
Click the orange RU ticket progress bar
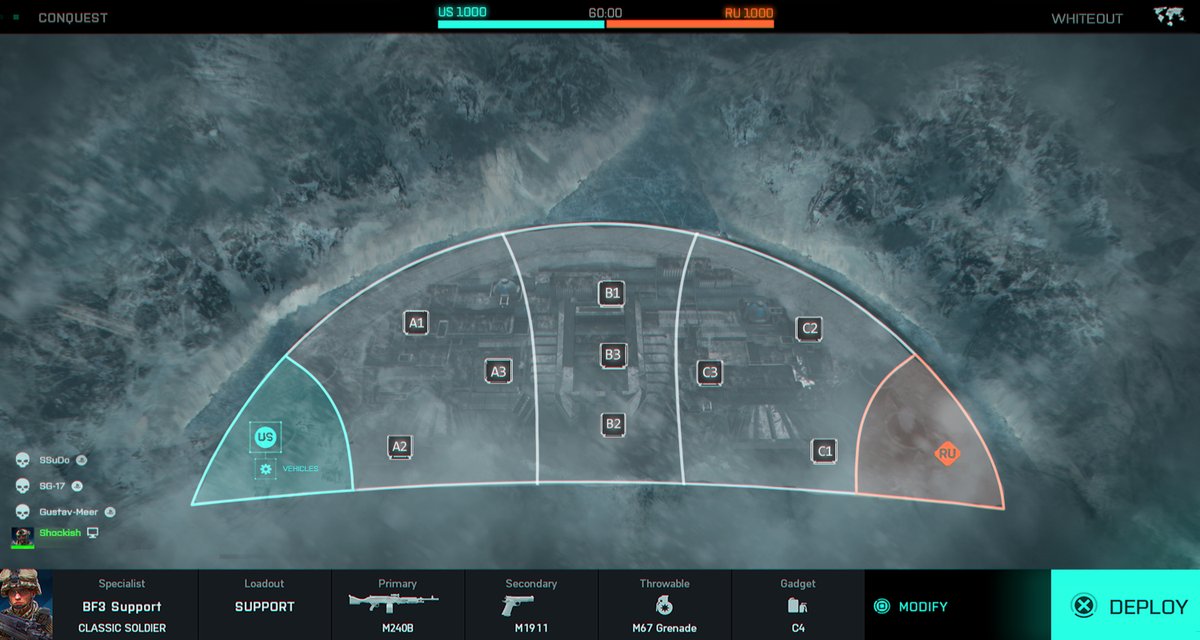(x=690, y=23)
